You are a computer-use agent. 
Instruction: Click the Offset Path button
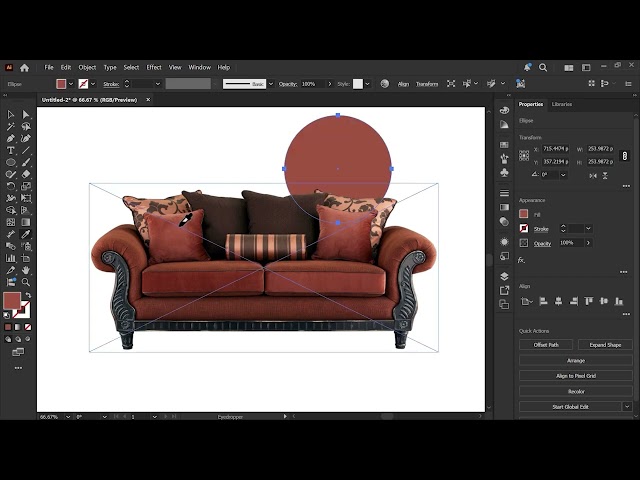(546, 345)
